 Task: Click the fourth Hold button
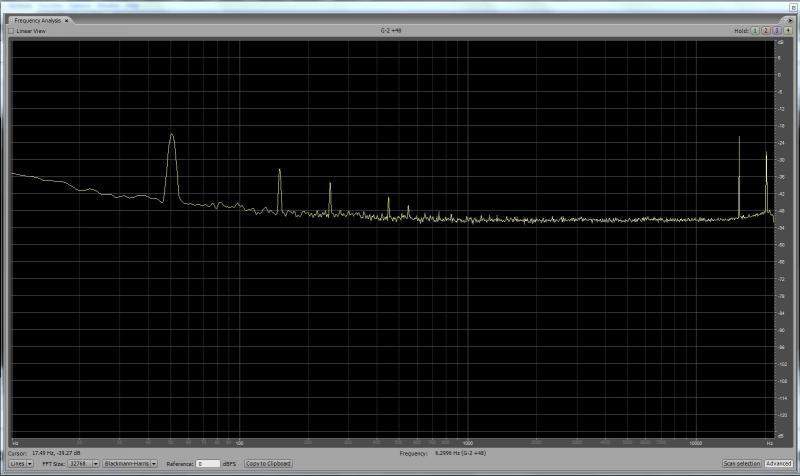click(788, 31)
